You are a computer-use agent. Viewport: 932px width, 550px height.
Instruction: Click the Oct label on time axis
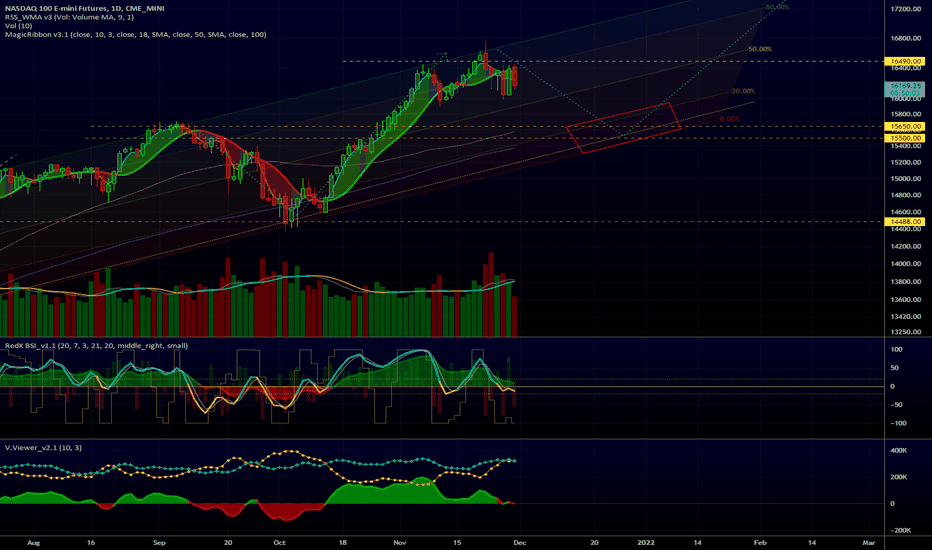tap(279, 543)
